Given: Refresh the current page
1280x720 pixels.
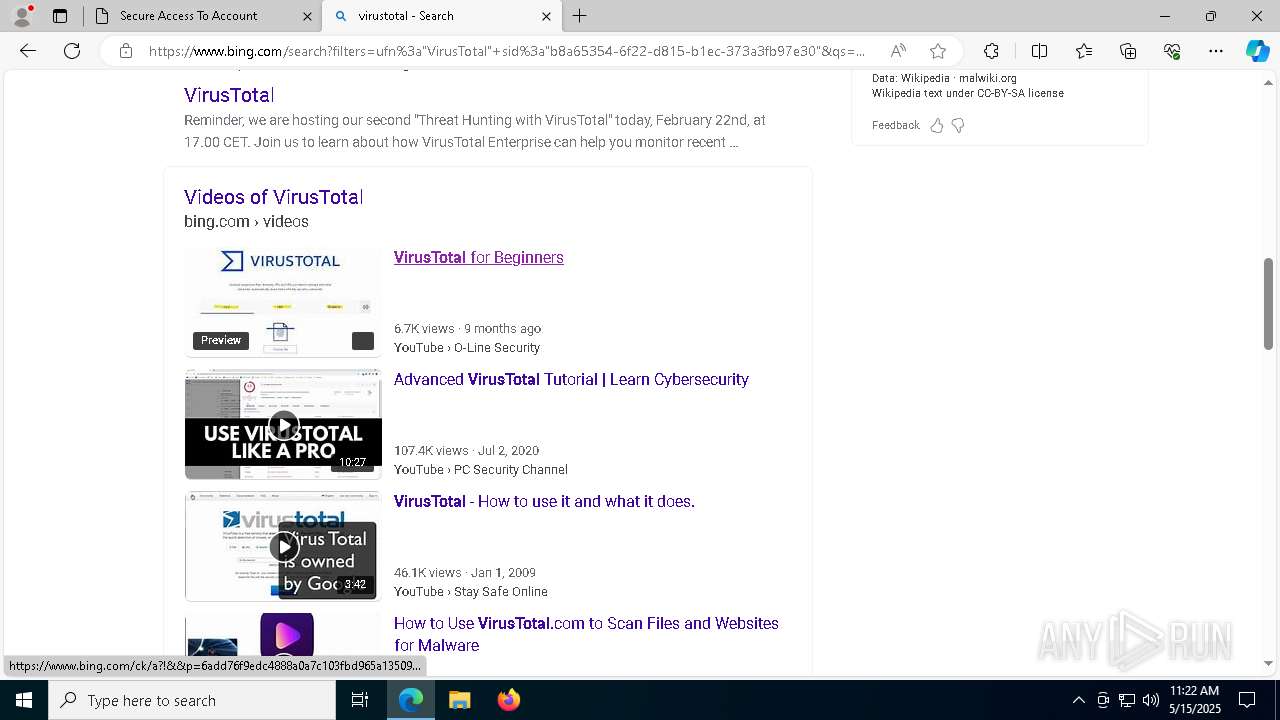Looking at the screenshot, I should pos(72,51).
